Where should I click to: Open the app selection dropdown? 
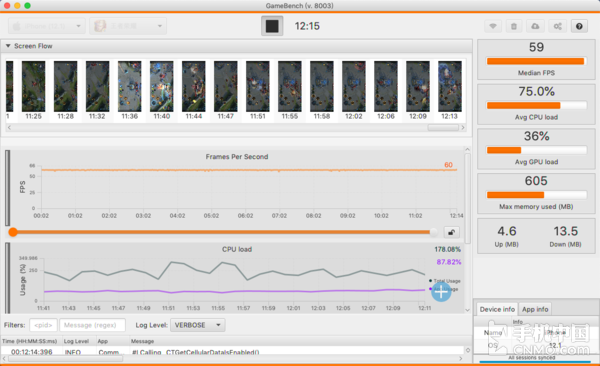(x=128, y=26)
